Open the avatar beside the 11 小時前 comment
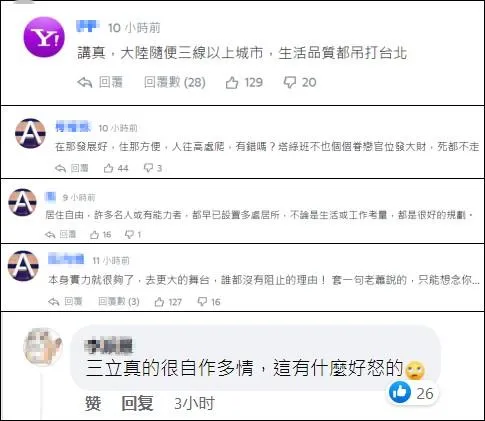This screenshot has width=485, height=421. click(23, 266)
